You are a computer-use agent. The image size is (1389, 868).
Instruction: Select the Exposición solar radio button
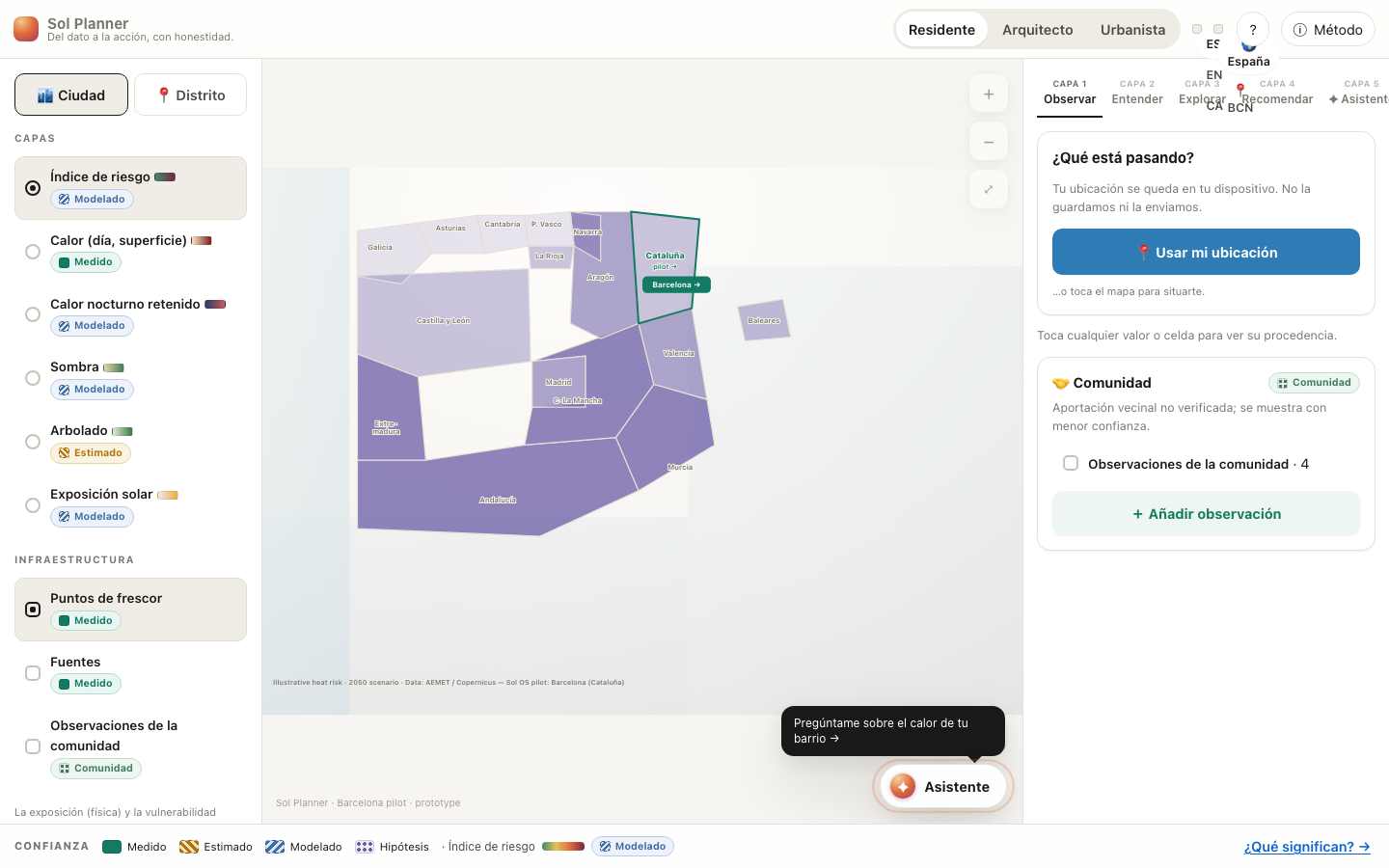(x=33, y=505)
